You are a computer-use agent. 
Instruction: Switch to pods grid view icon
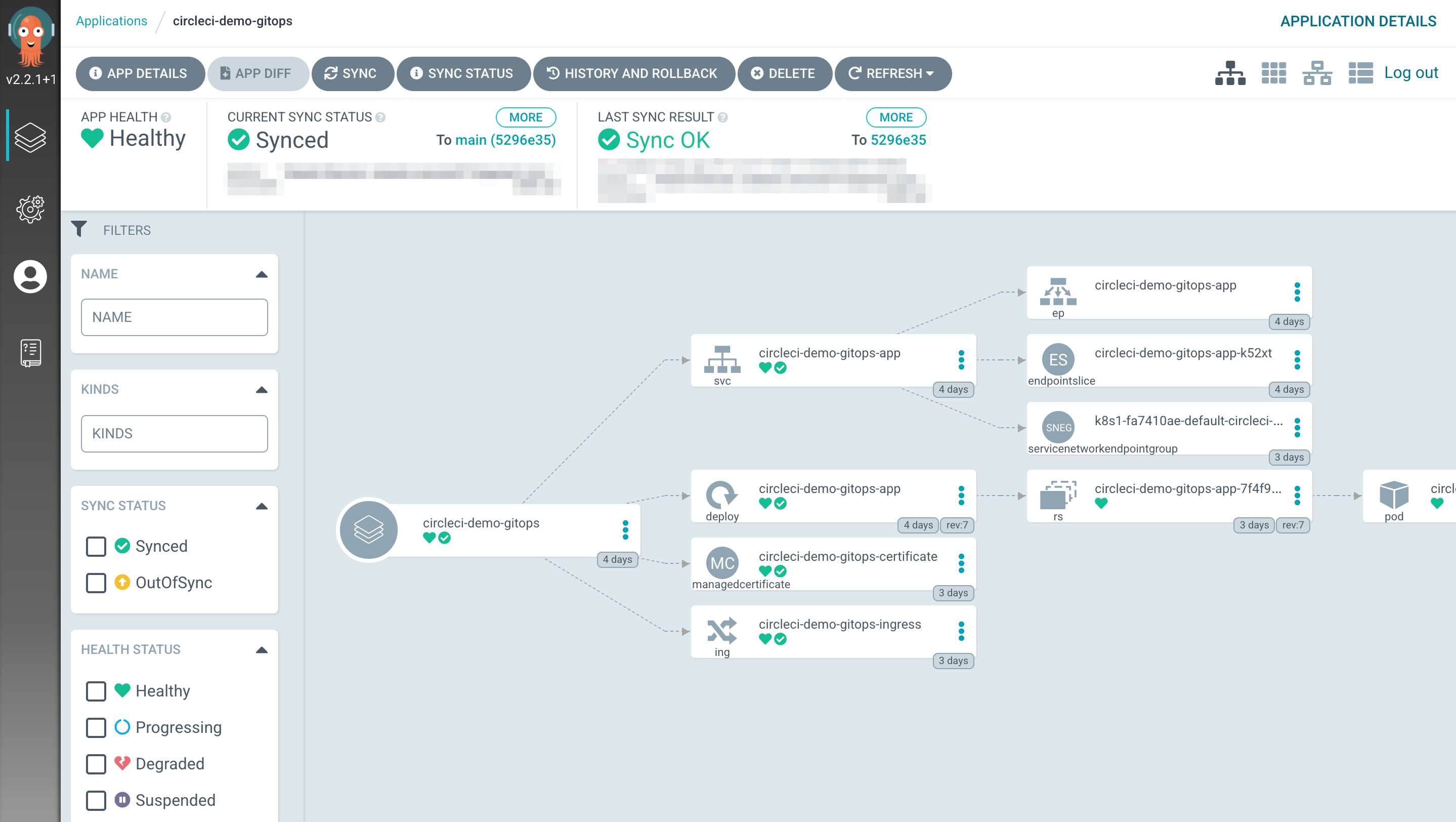tap(1273, 73)
